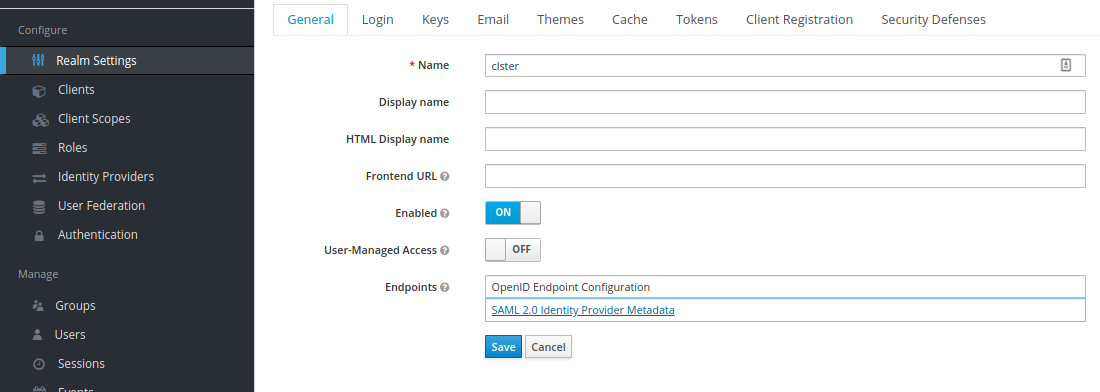The image size is (1100, 392).
Task: Focus the HTML Display name field
Action: coord(785,139)
